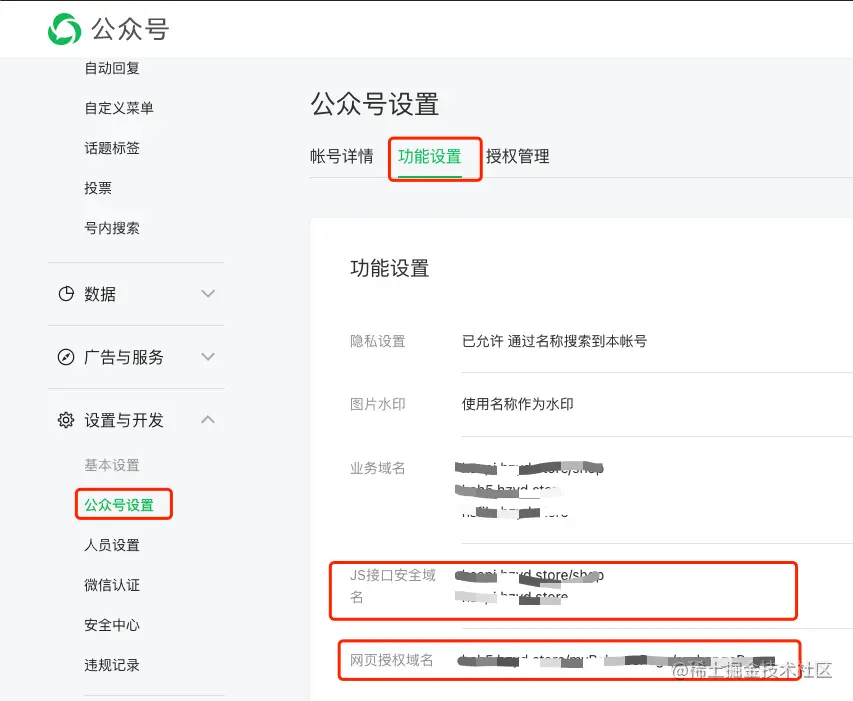Viewport: 853px width, 701px height.
Task: Select 投票 in the sidebar
Action: coord(98,188)
